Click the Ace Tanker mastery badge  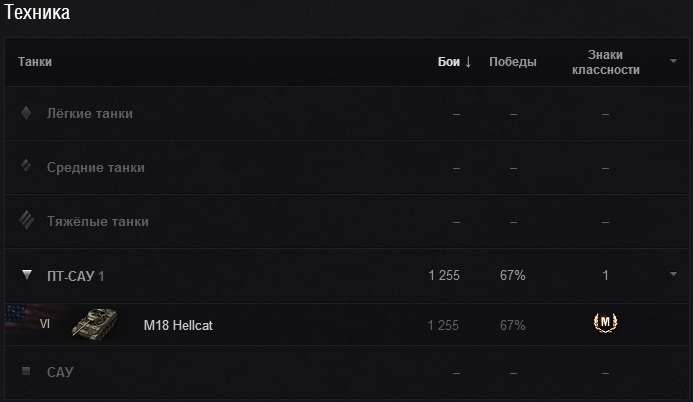pyautogui.click(x=605, y=323)
